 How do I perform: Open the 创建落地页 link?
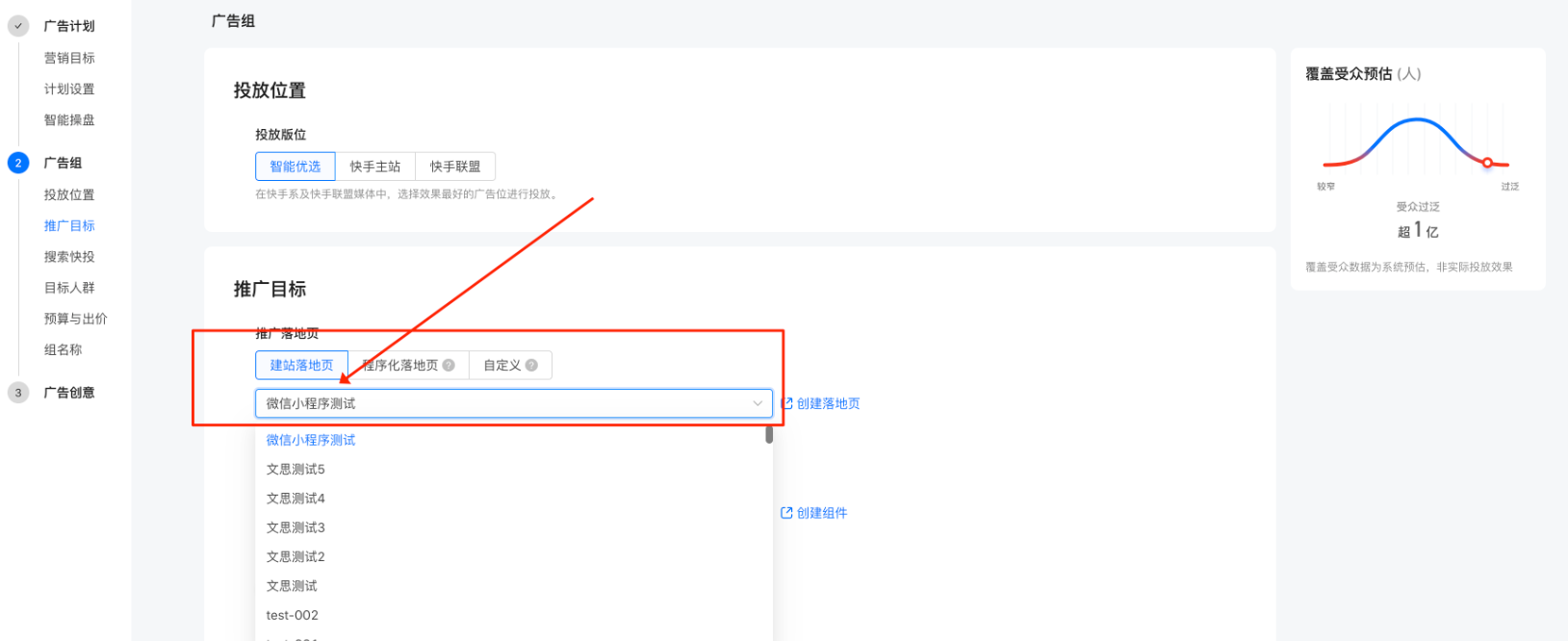(x=828, y=403)
